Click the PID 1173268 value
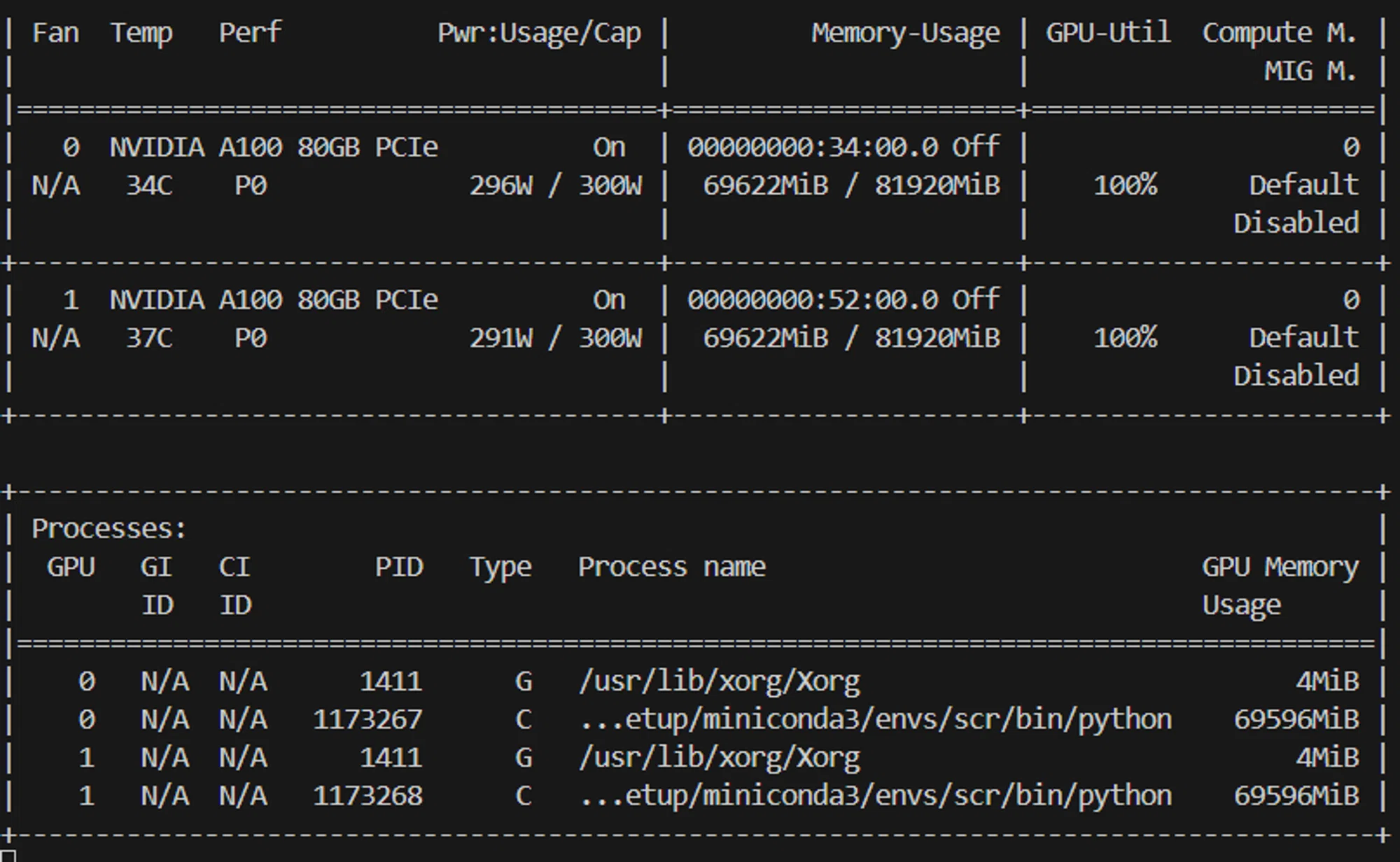This screenshot has height=862, width=1400. [x=367, y=796]
